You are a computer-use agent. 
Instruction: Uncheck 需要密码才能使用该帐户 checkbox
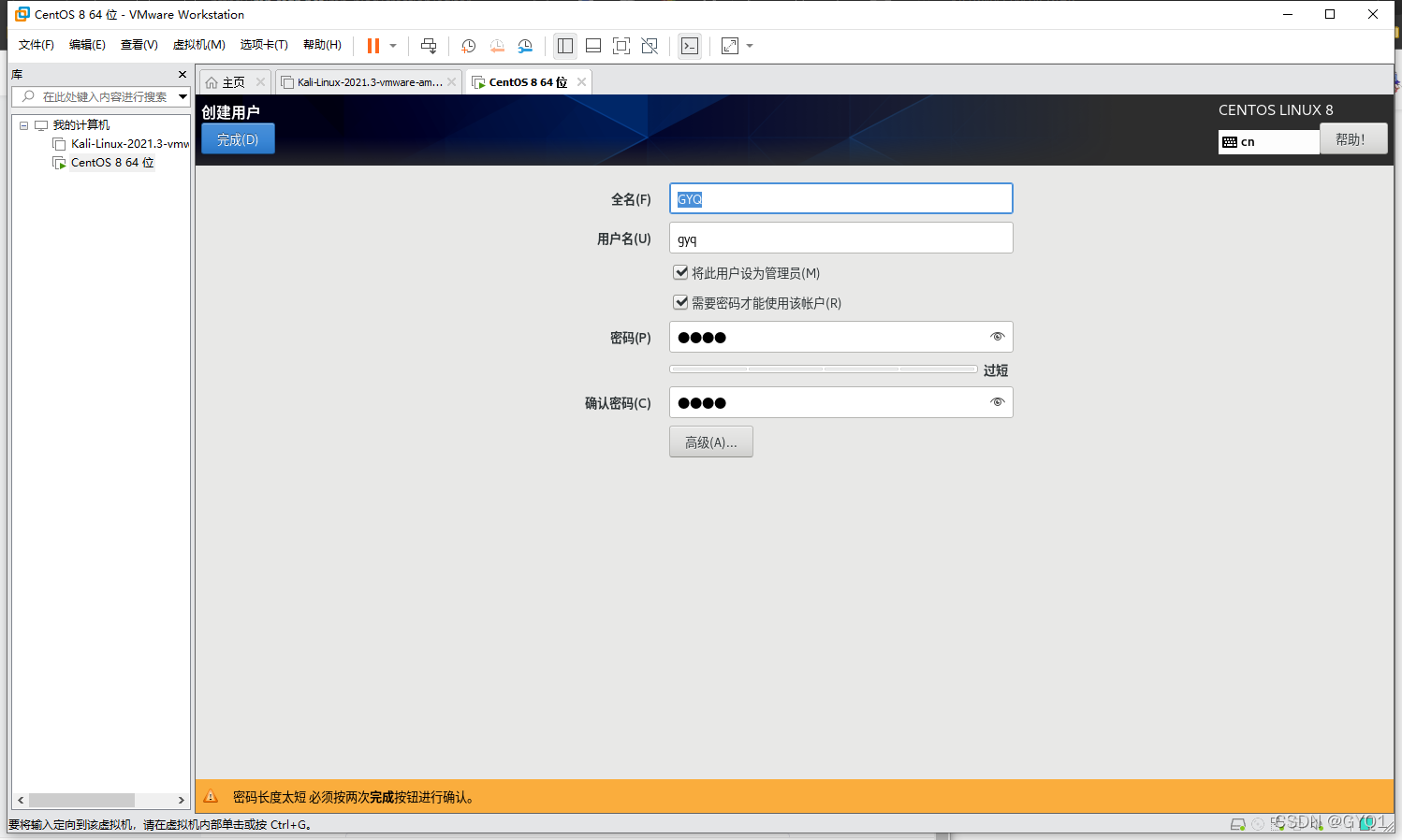click(x=681, y=302)
